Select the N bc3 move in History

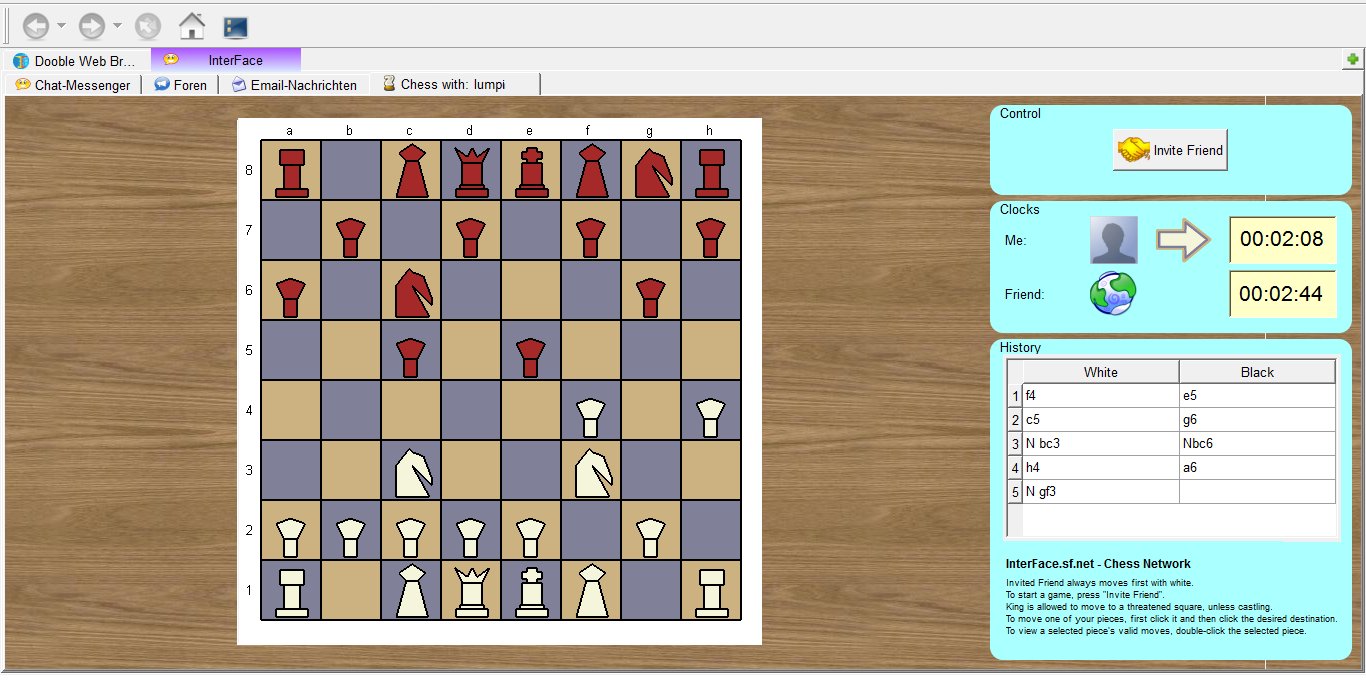(1100, 444)
